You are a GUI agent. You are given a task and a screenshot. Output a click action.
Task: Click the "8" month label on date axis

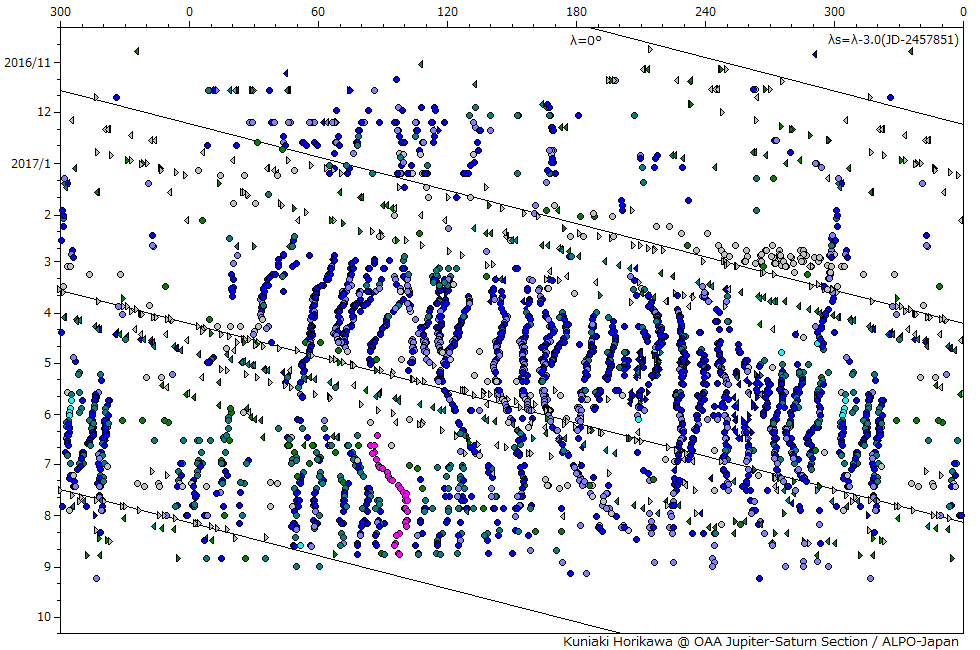coord(48,515)
